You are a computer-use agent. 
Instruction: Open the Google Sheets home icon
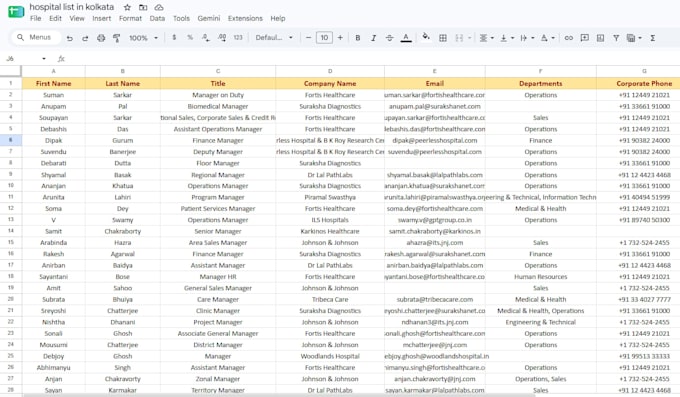(16, 11)
